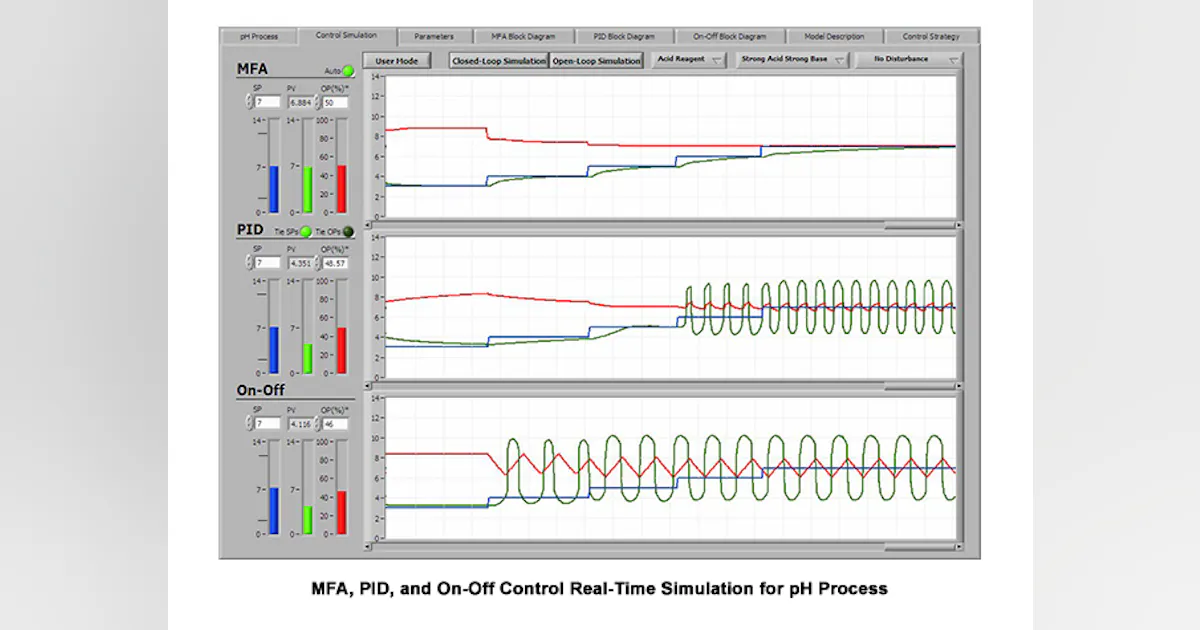This screenshot has height=630, width=1200.
Task: Click the blue PID SP bar slider
Action: (x=274, y=327)
